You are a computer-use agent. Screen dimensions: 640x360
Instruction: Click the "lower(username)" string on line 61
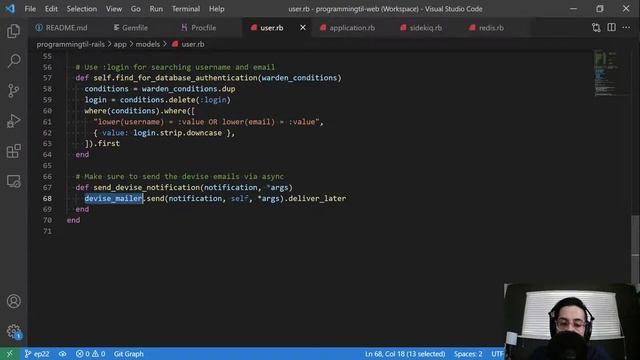208,122
